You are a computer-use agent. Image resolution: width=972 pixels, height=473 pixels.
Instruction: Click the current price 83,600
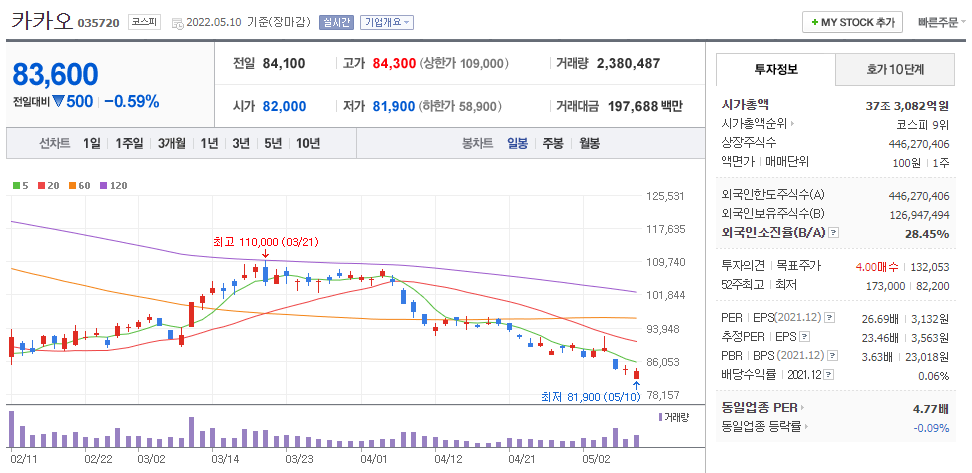pos(55,75)
